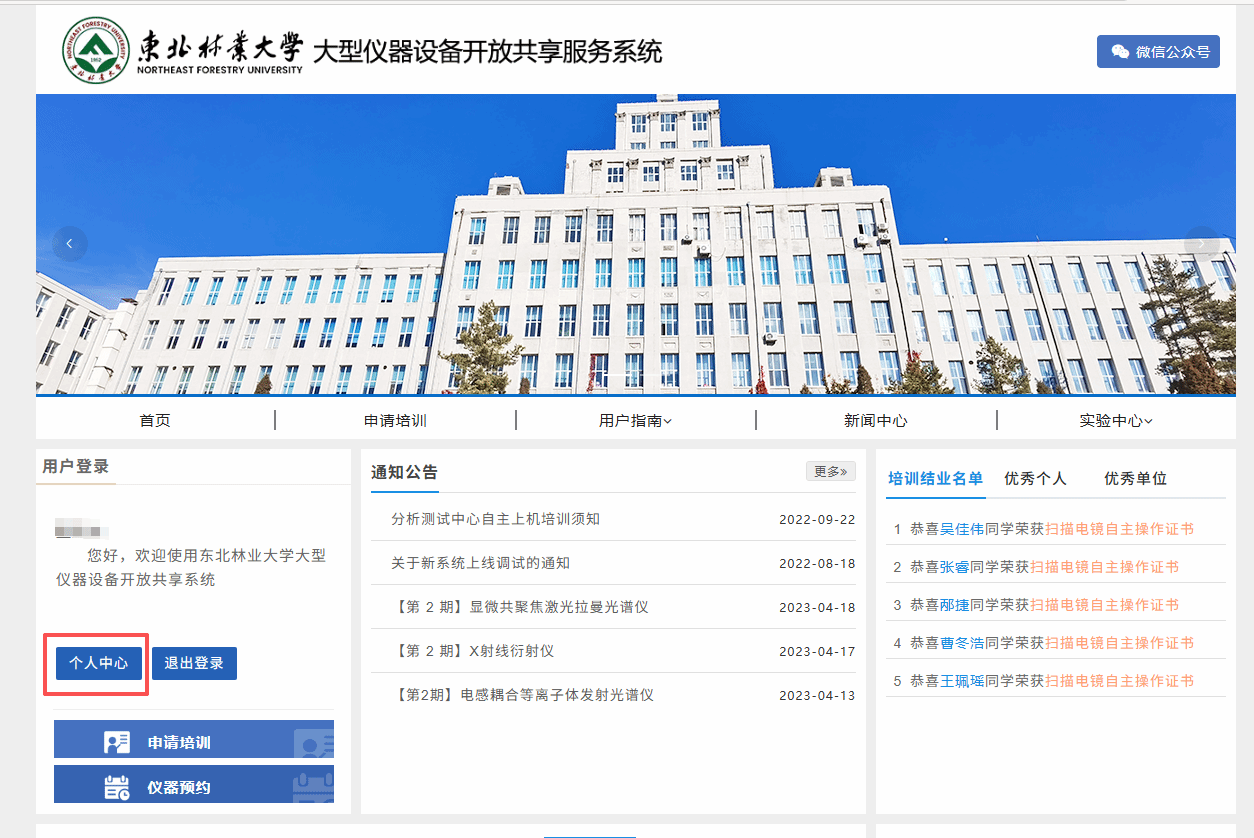Open 首页 in navigation bar

point(155,421)
